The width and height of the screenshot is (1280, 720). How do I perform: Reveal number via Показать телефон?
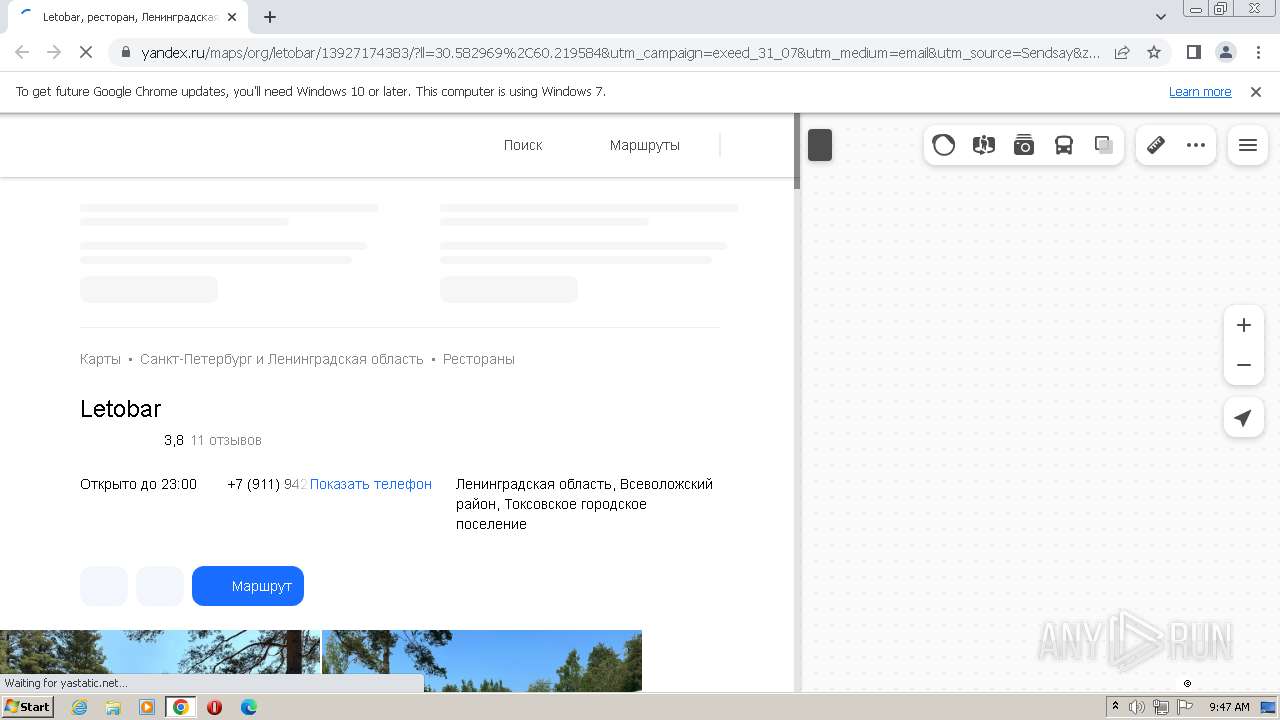371,484
